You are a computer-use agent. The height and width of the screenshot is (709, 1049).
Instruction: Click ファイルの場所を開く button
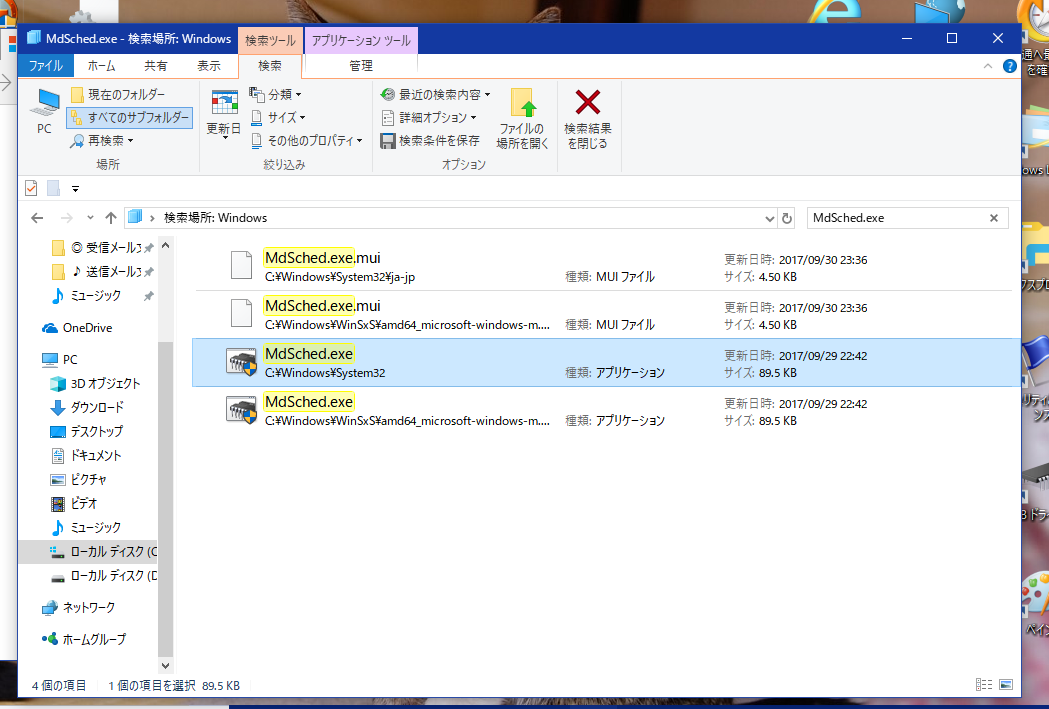pyautogui.click(x=522, y=118)
